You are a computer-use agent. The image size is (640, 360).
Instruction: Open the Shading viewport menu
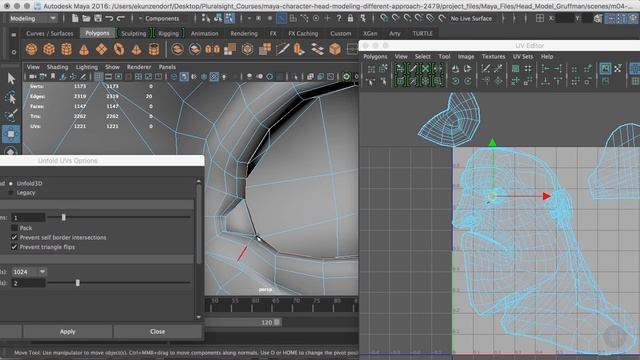click(x=57, y=67)
